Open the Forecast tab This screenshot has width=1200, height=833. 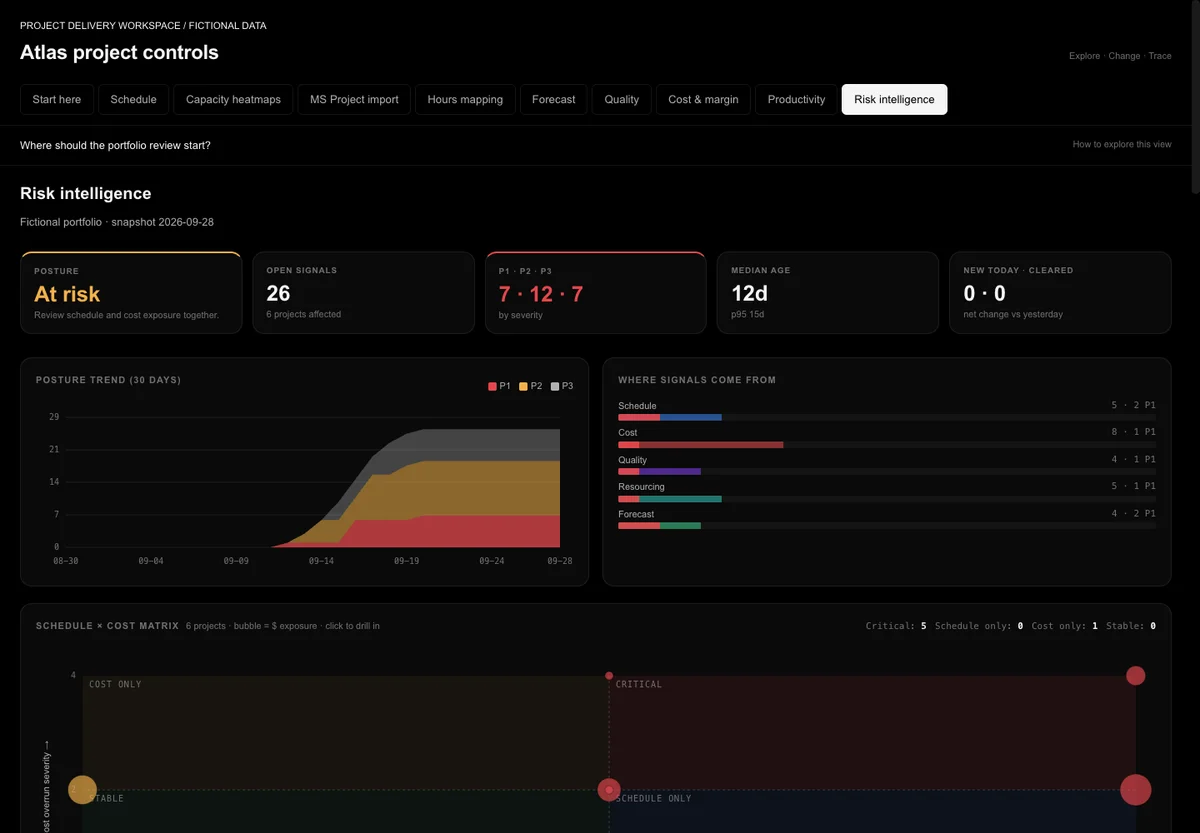coord(554,100)
